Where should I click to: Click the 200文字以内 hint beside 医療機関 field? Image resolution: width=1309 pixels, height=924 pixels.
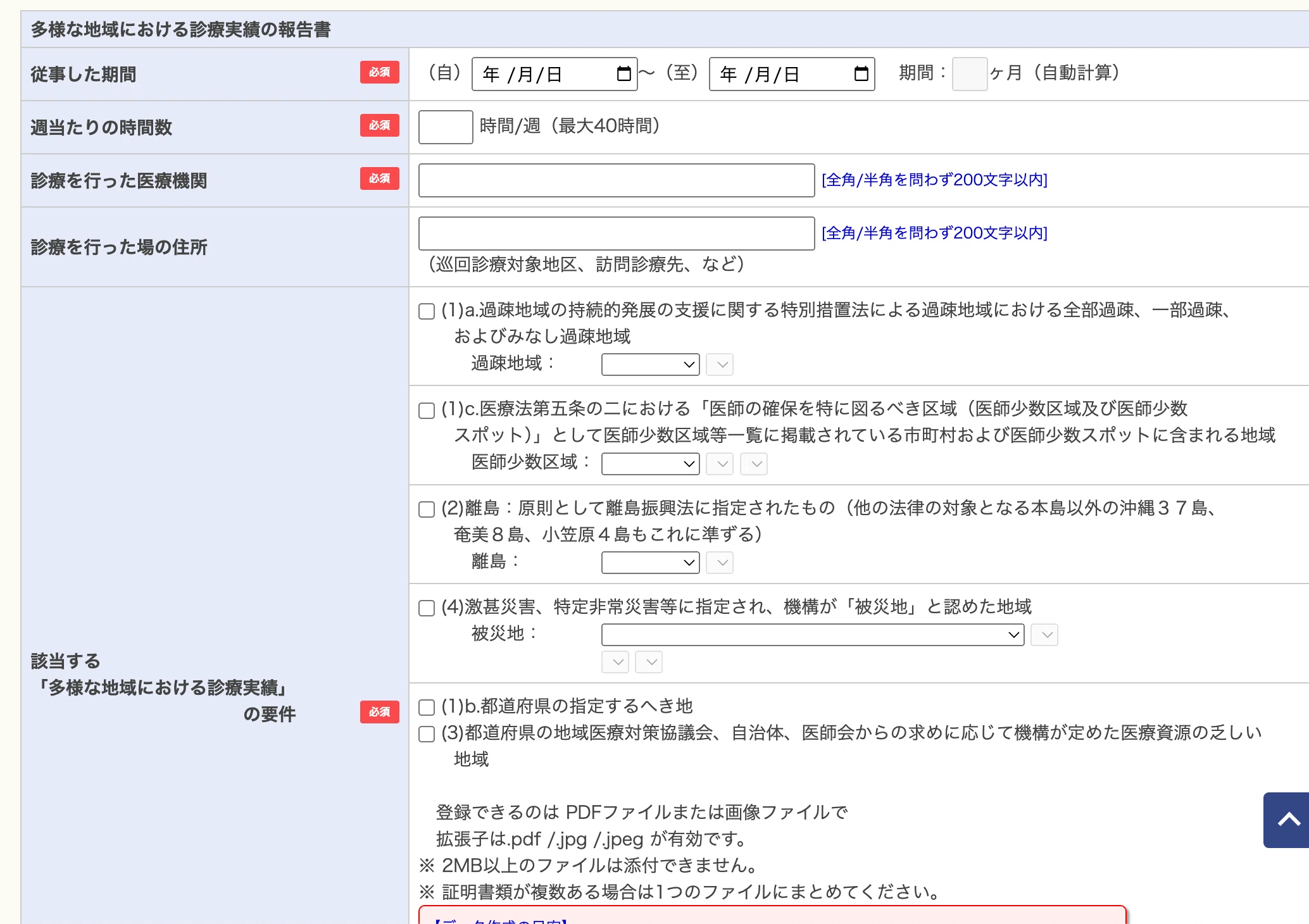pyautogui.click(x=934, y=180)
